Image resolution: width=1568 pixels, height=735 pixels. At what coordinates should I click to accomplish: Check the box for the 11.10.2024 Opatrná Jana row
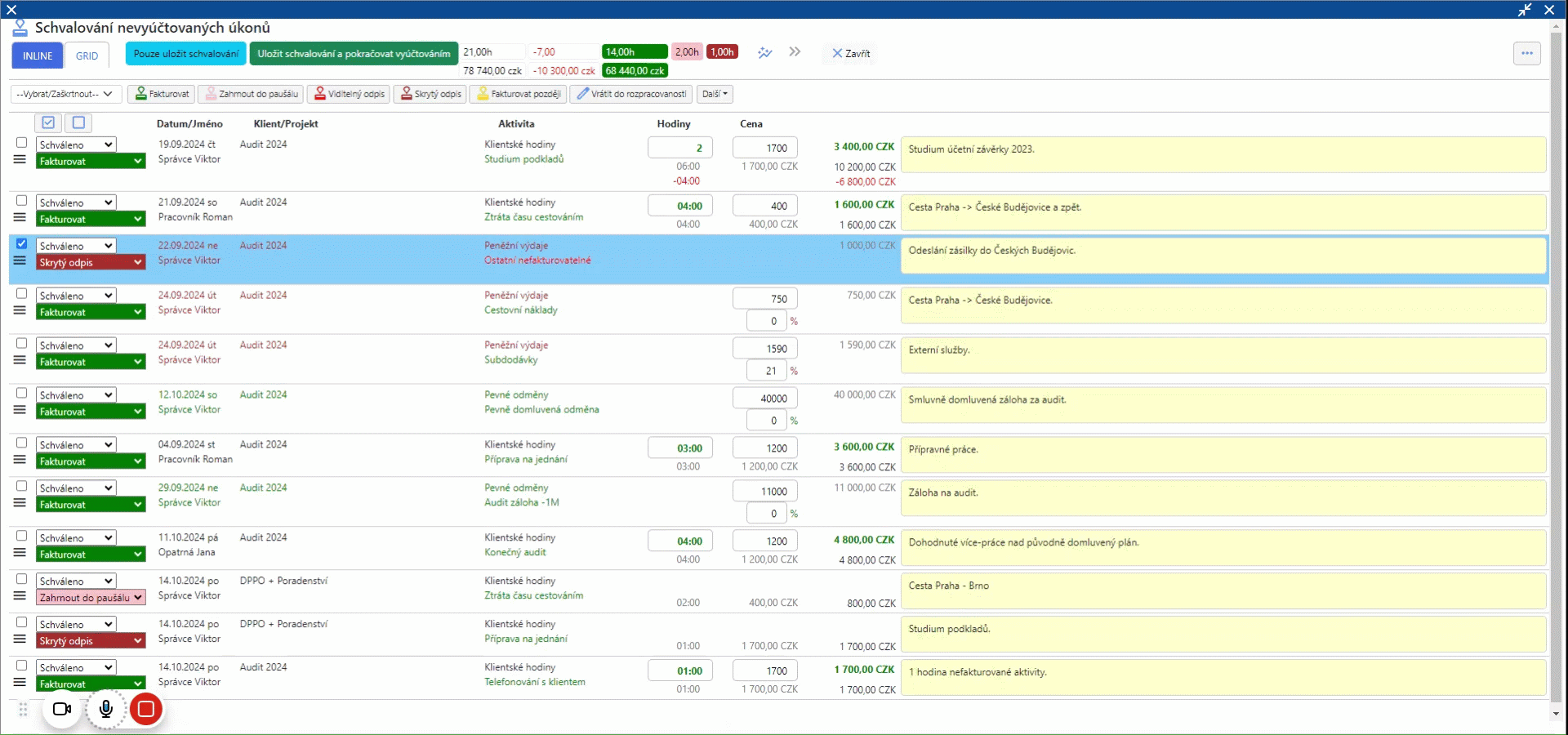point(22,536)
